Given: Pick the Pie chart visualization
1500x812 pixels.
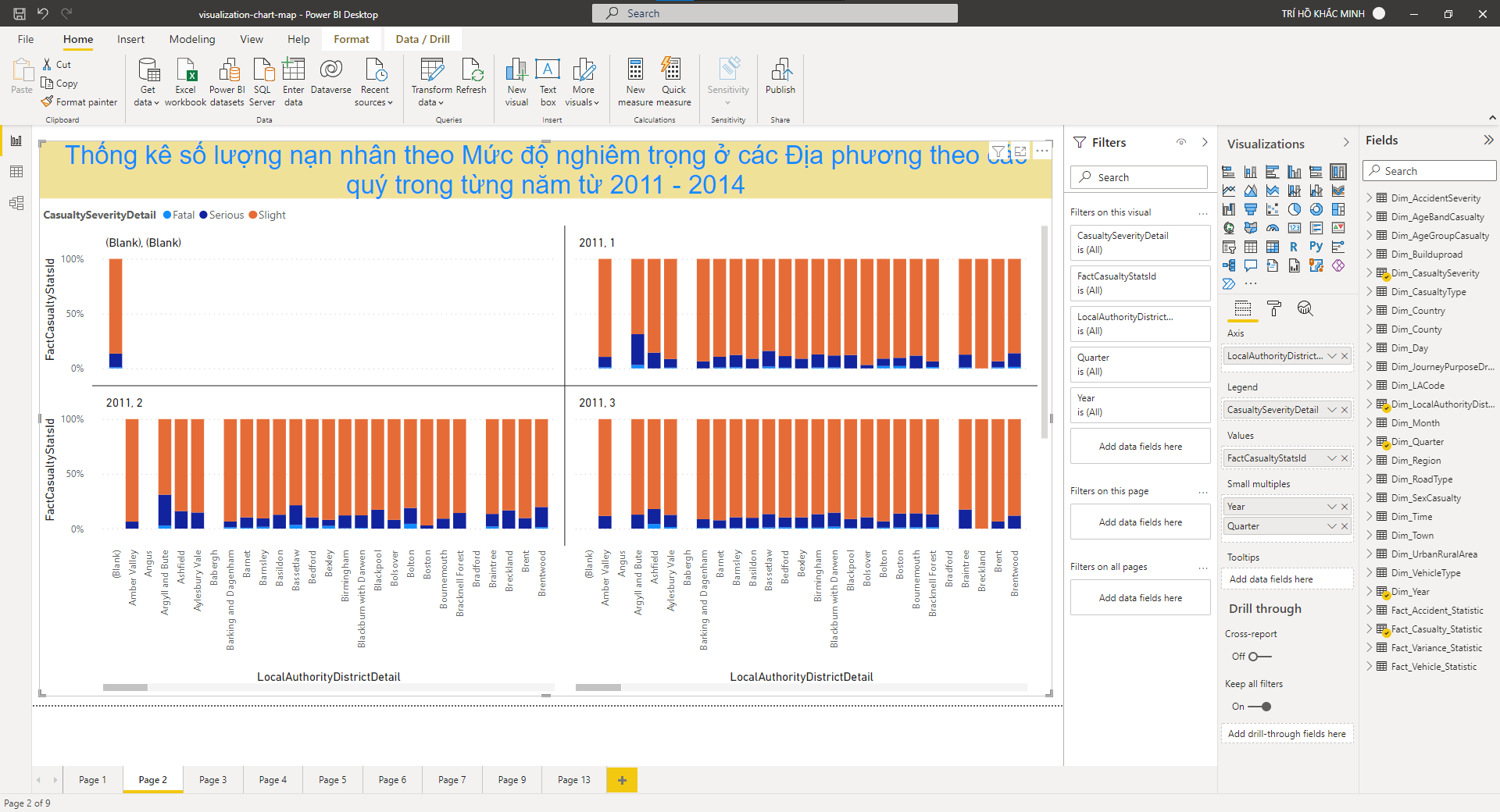Looking at the screenshot, I should (1295, 209).
